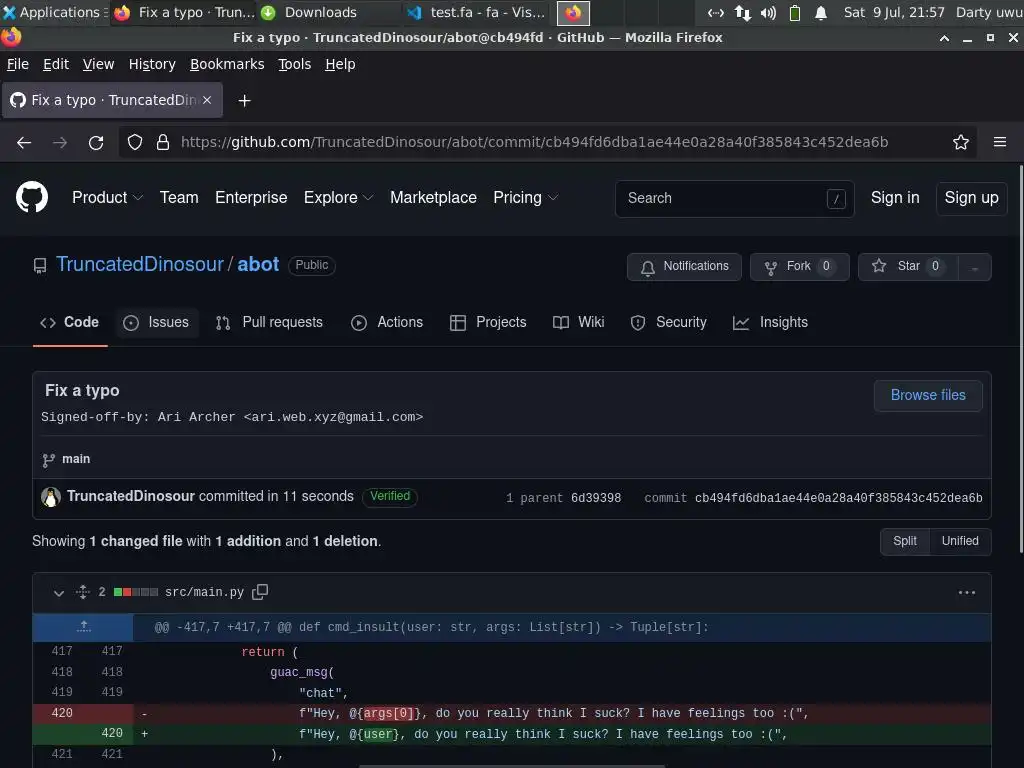Open the Insights tab

click(771, 323)
